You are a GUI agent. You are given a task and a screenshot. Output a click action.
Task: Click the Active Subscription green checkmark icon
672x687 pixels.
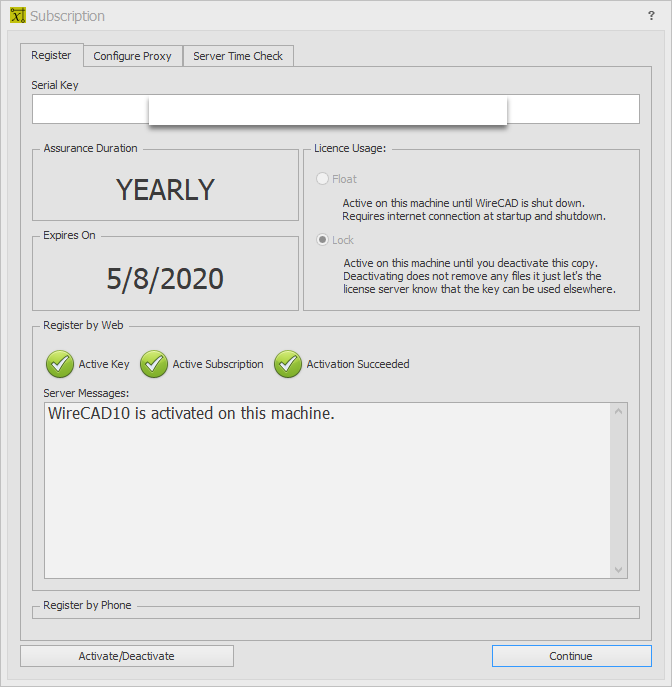click(154, 364)
